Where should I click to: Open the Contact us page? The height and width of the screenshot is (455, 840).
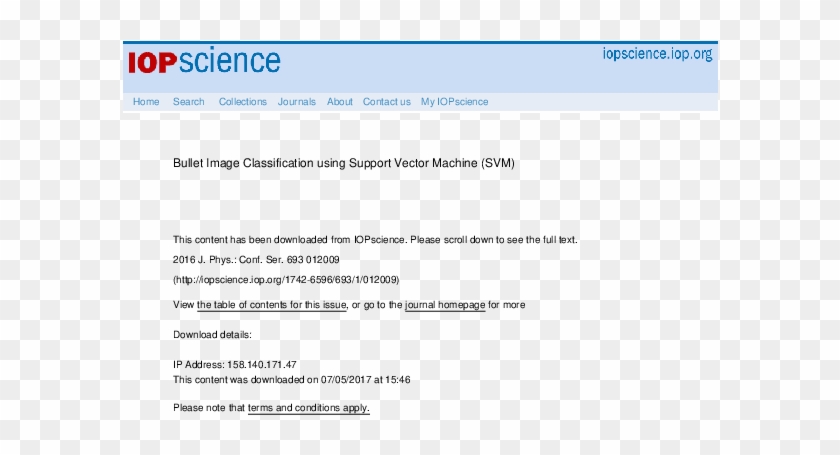pyautogui.click(x=386, y=102)
